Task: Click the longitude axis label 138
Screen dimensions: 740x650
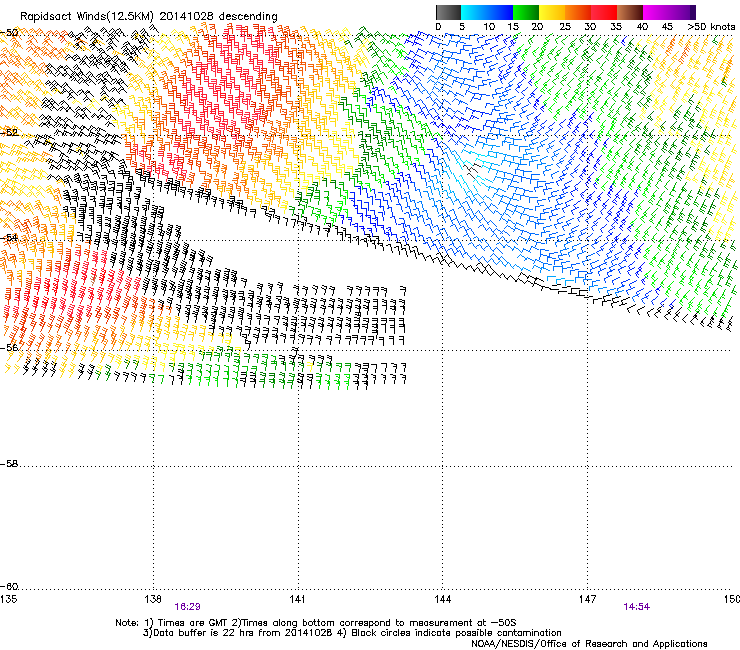Action: click(153, 599)
